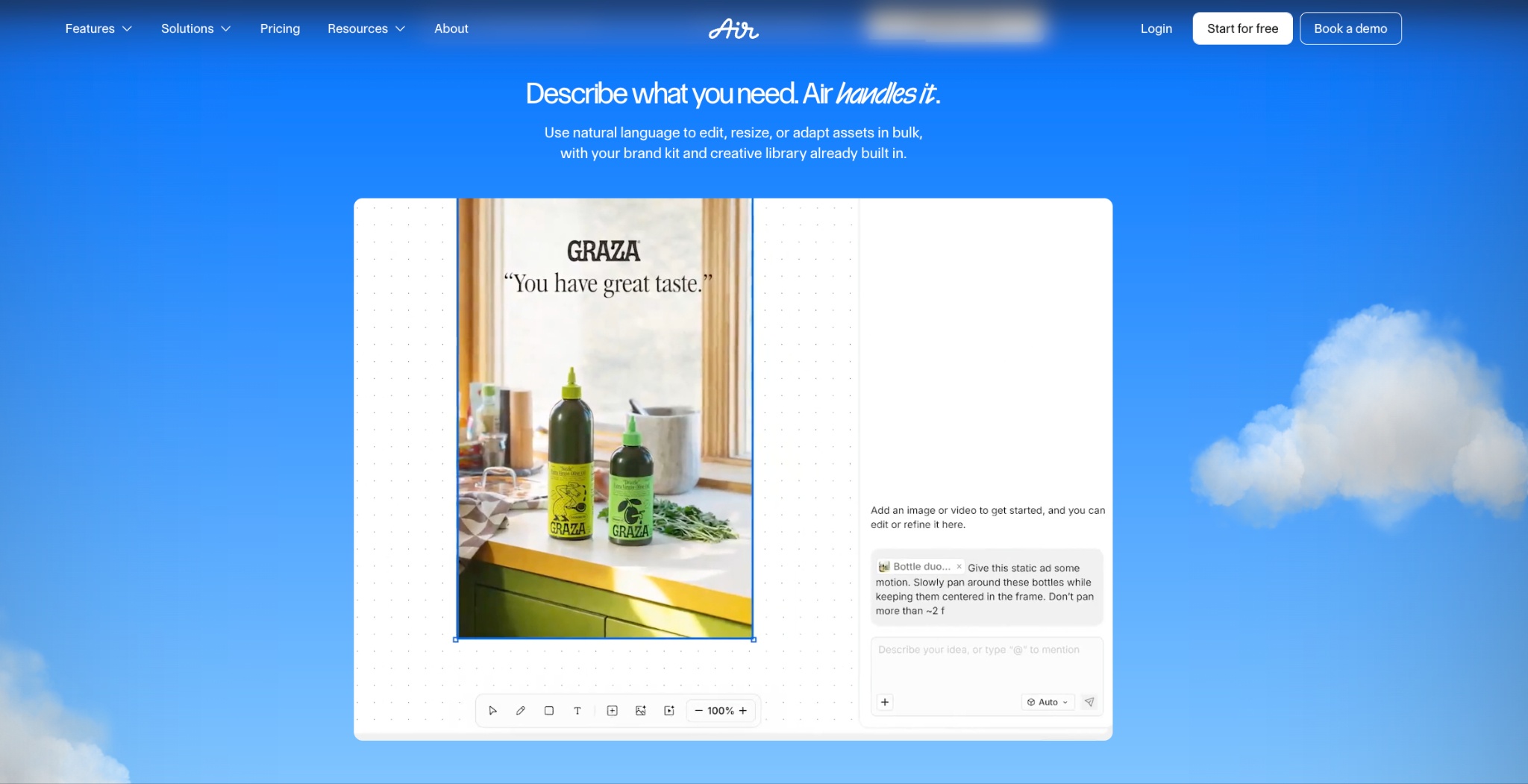Click the Book a demo button
1528x784 pixels.
[1350, 28]
